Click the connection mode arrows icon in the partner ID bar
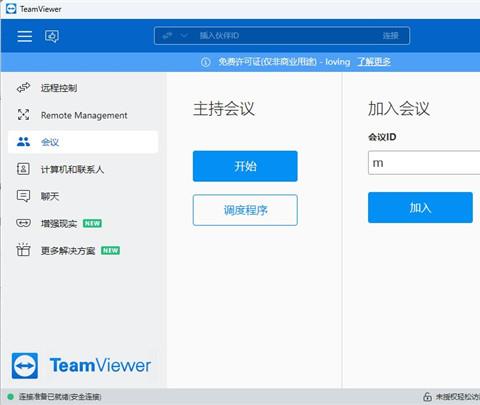Viewport: 480px width, 405px height. 167,35
